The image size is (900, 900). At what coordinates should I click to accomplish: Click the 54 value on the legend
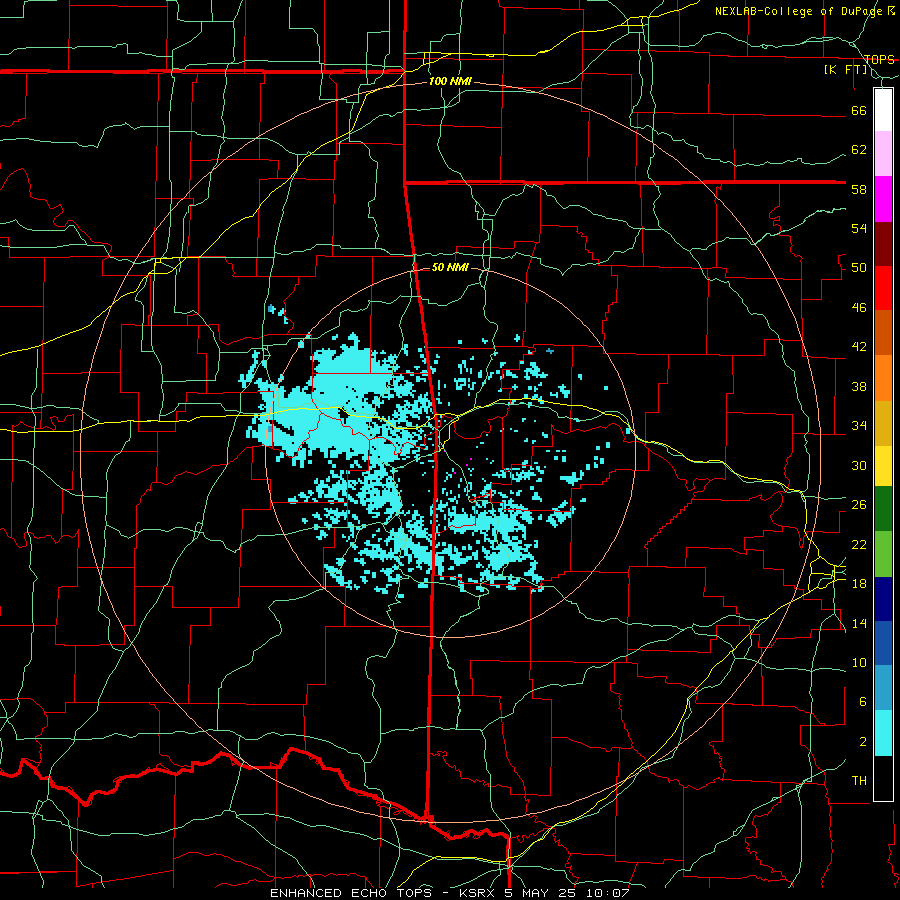click(x=859, y=228)
